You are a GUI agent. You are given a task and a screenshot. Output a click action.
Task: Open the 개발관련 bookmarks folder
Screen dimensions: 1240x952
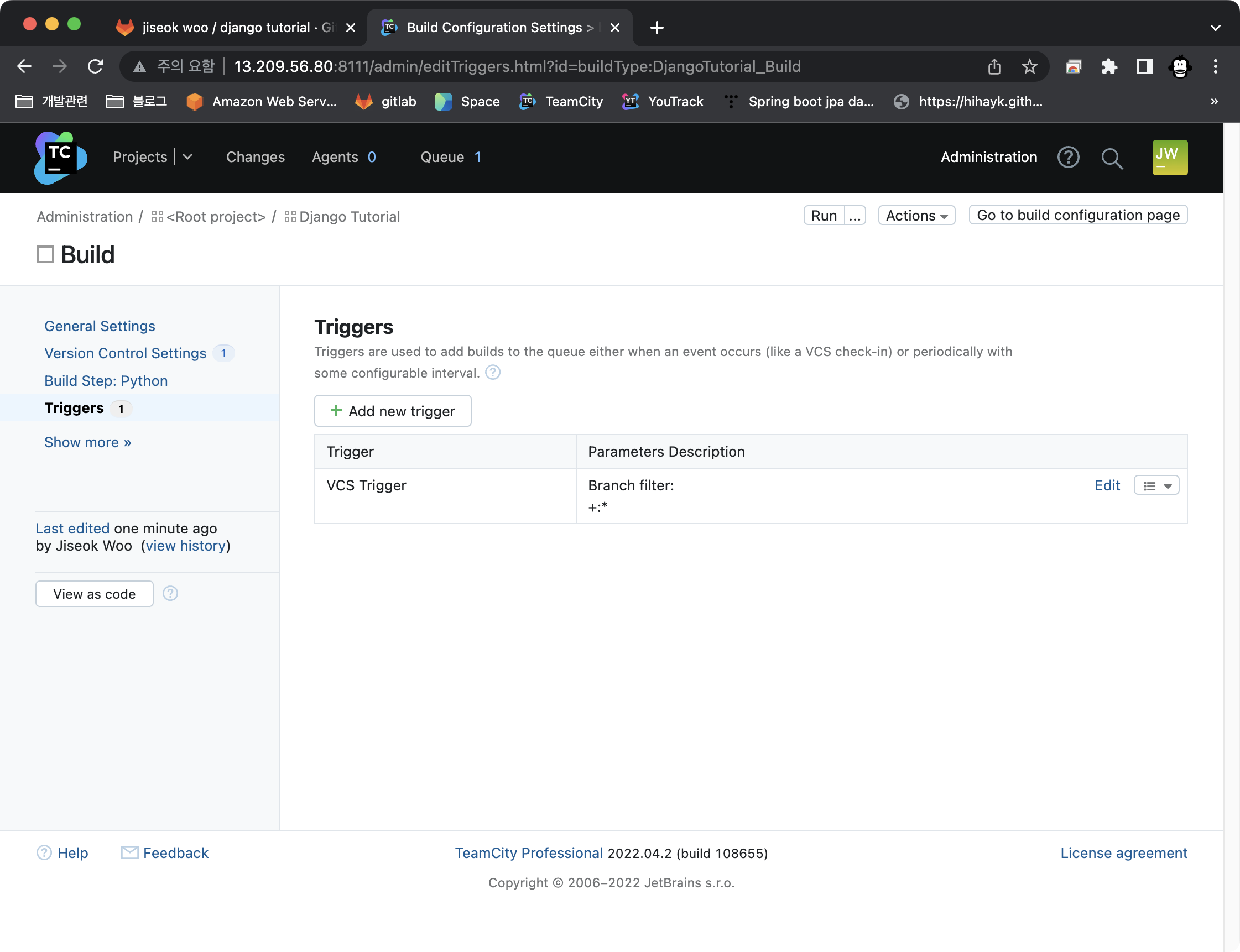tap(51, 101)
